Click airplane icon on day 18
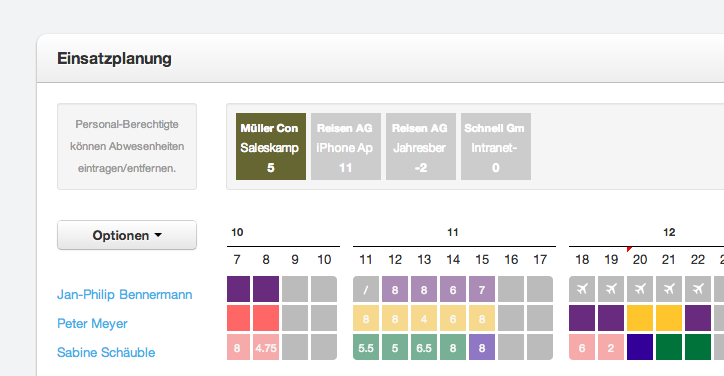Viewport: 724px width, 376px height. tap(582, 289)
